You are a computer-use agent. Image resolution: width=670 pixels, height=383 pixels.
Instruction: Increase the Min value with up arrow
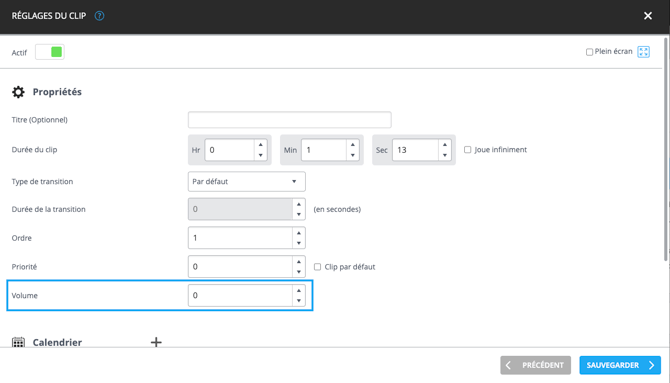click(353, 145)
